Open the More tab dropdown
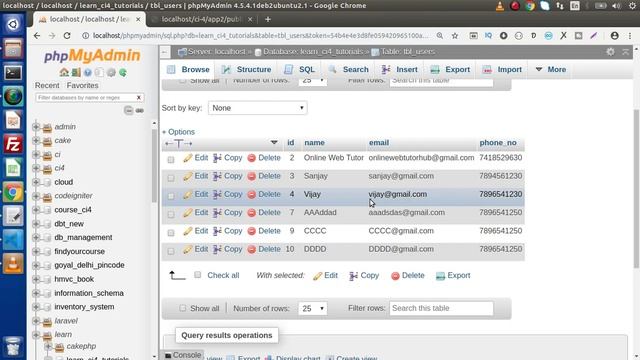 (x=551, y=69)
